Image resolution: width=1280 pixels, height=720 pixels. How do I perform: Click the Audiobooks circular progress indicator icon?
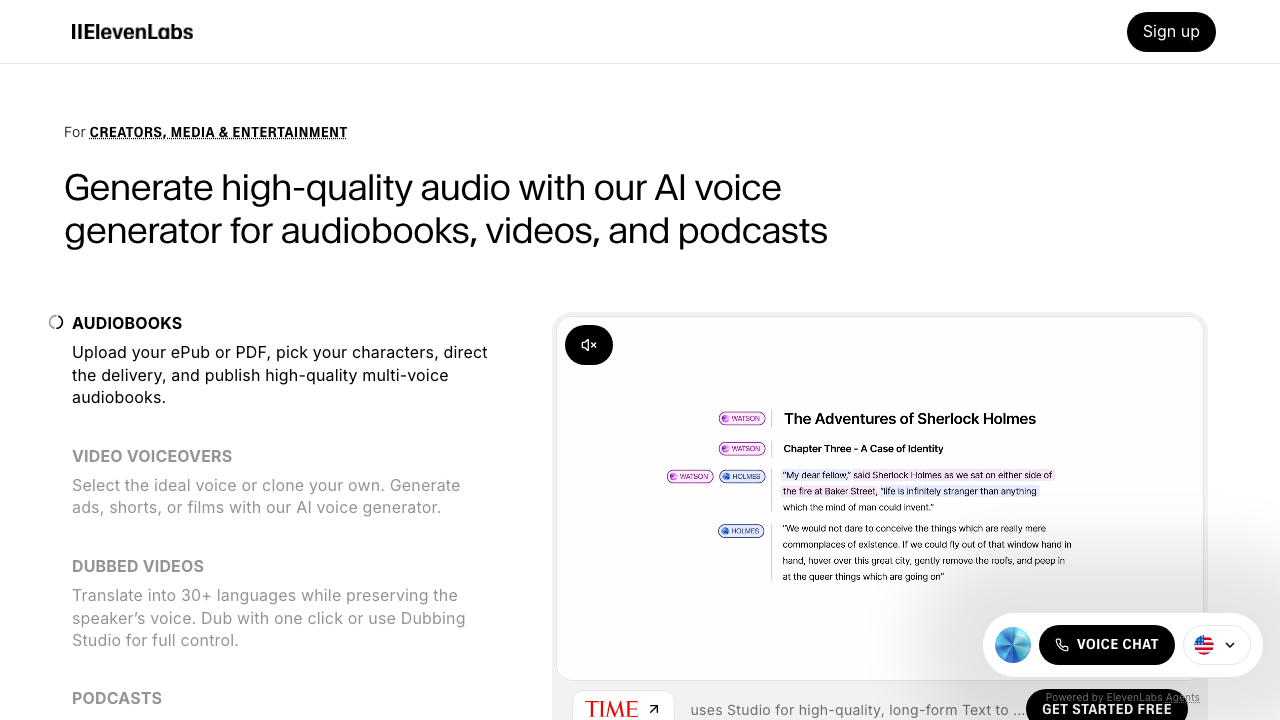click(56, 322)
